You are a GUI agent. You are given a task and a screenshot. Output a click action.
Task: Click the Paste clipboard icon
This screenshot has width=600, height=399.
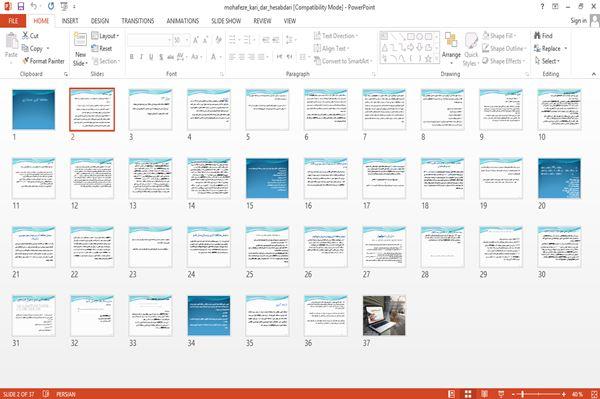[11, 41]
